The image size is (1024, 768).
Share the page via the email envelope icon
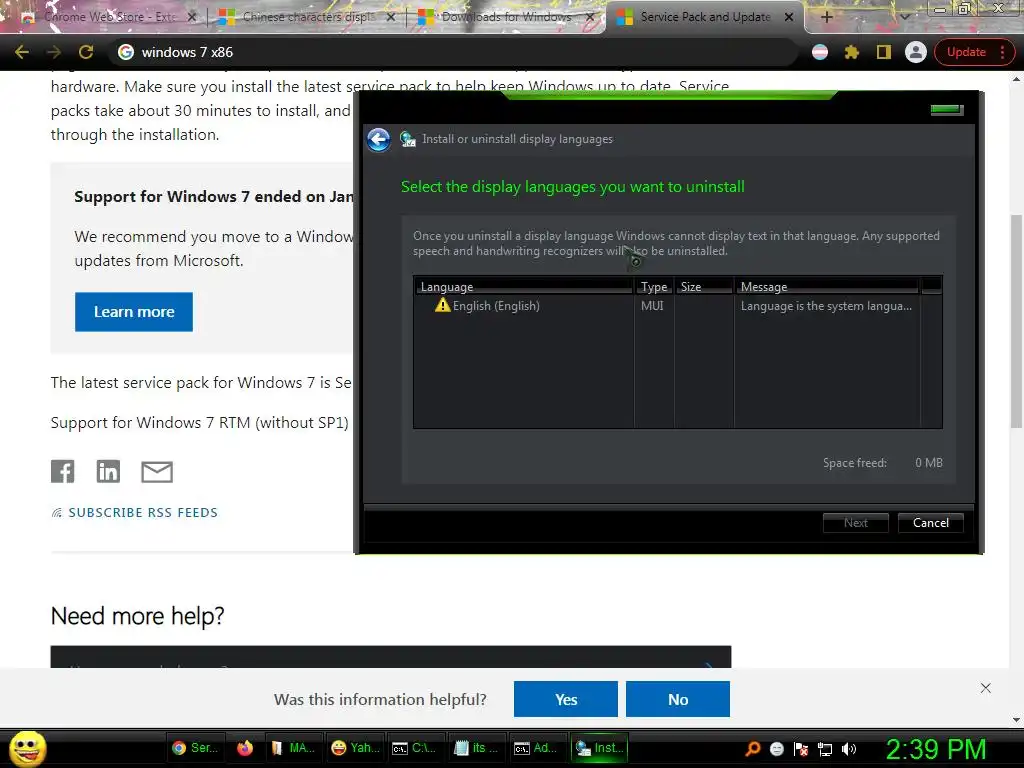tap(157, 472)
